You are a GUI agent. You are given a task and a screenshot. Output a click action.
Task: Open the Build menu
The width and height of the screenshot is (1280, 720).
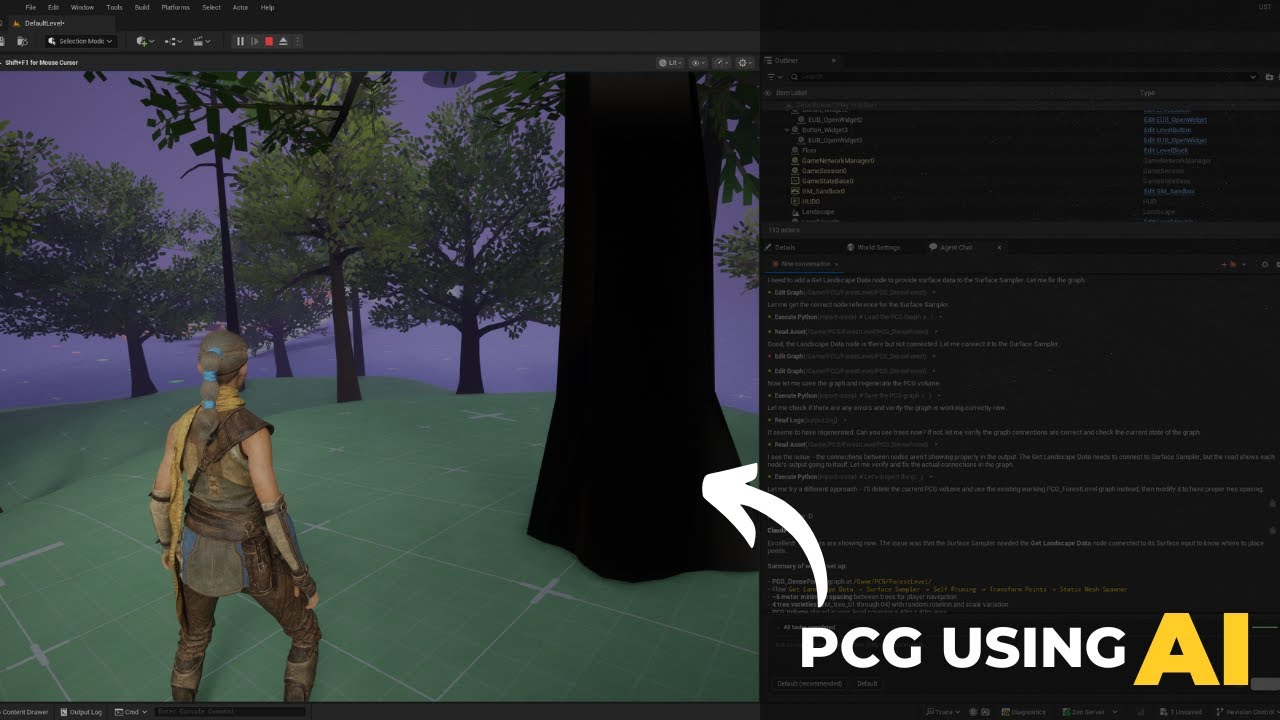coord(142,7)
